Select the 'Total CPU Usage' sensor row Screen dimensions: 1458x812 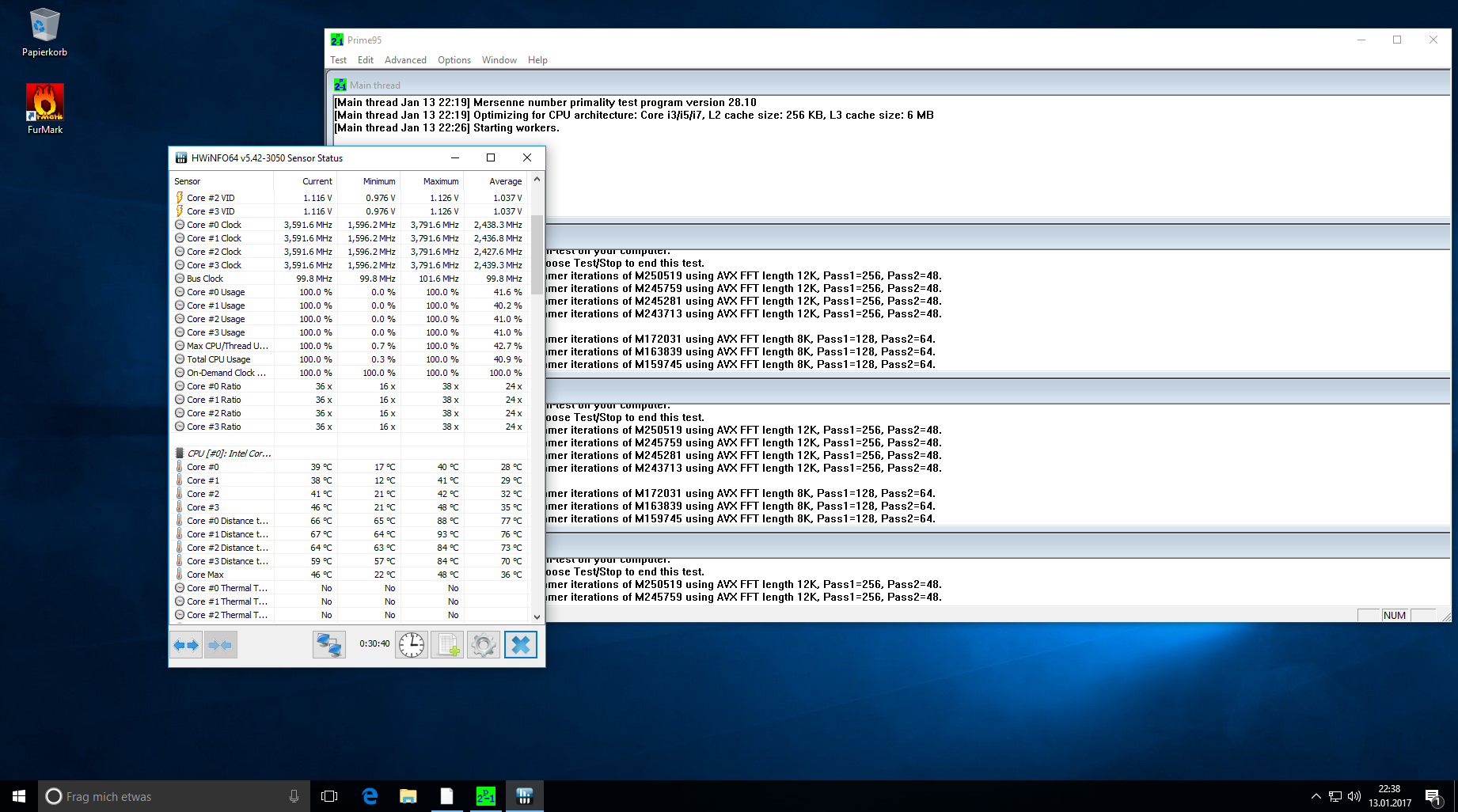[x=349, y=359]
